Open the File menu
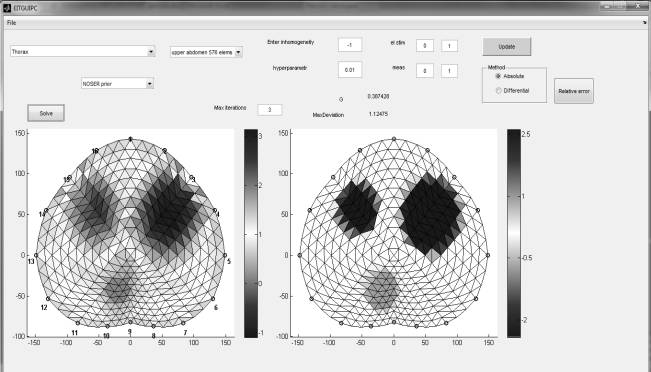The image size is (651, 372). (12, 23)
